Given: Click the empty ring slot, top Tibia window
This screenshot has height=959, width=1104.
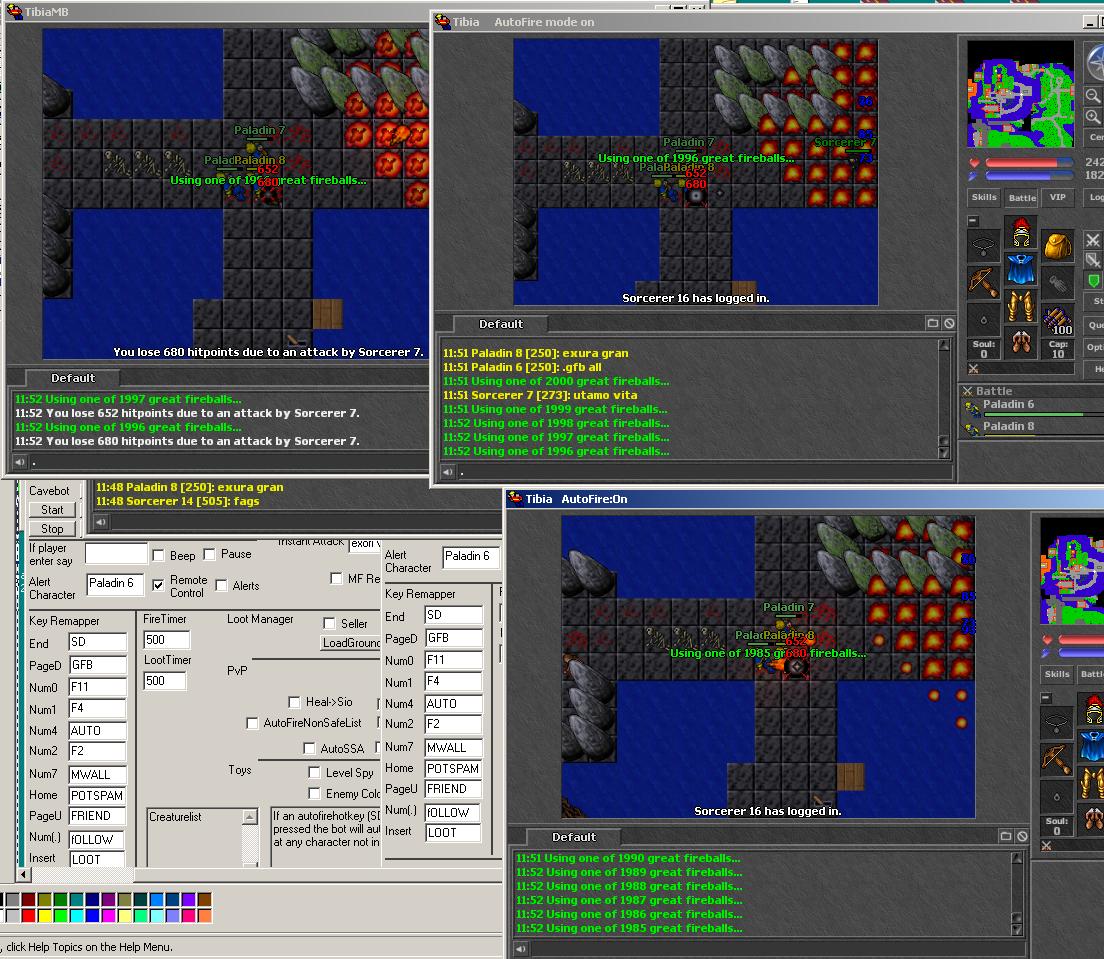Looking at the screenshot, I should [x=984, y=320].
